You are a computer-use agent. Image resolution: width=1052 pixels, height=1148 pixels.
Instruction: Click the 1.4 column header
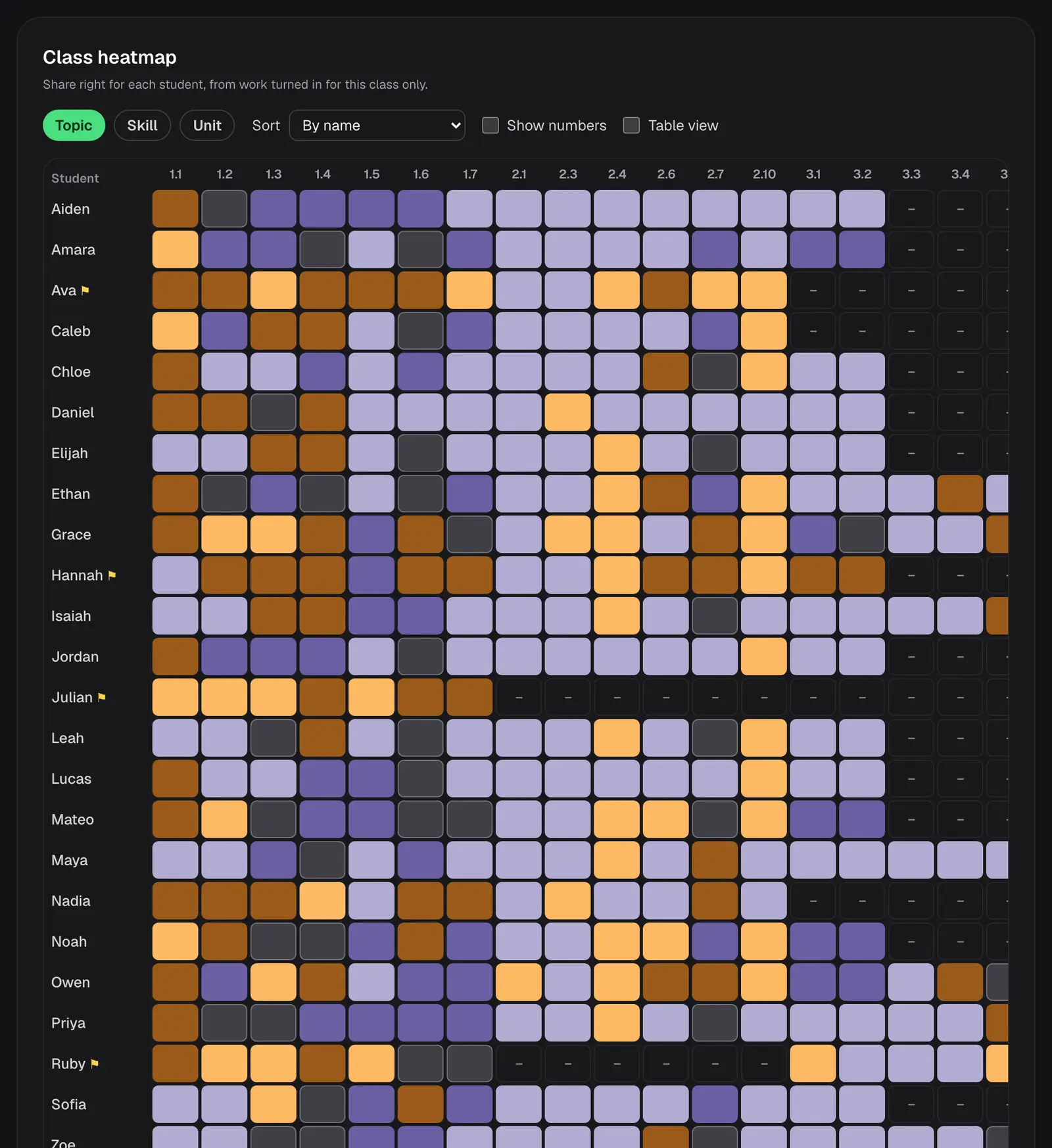click(323, 174)
